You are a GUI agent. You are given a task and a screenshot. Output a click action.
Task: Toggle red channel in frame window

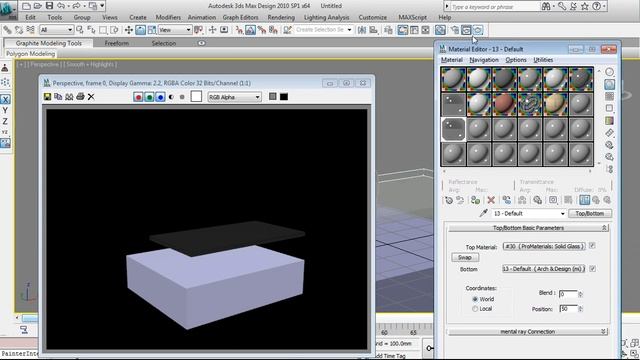138,97
